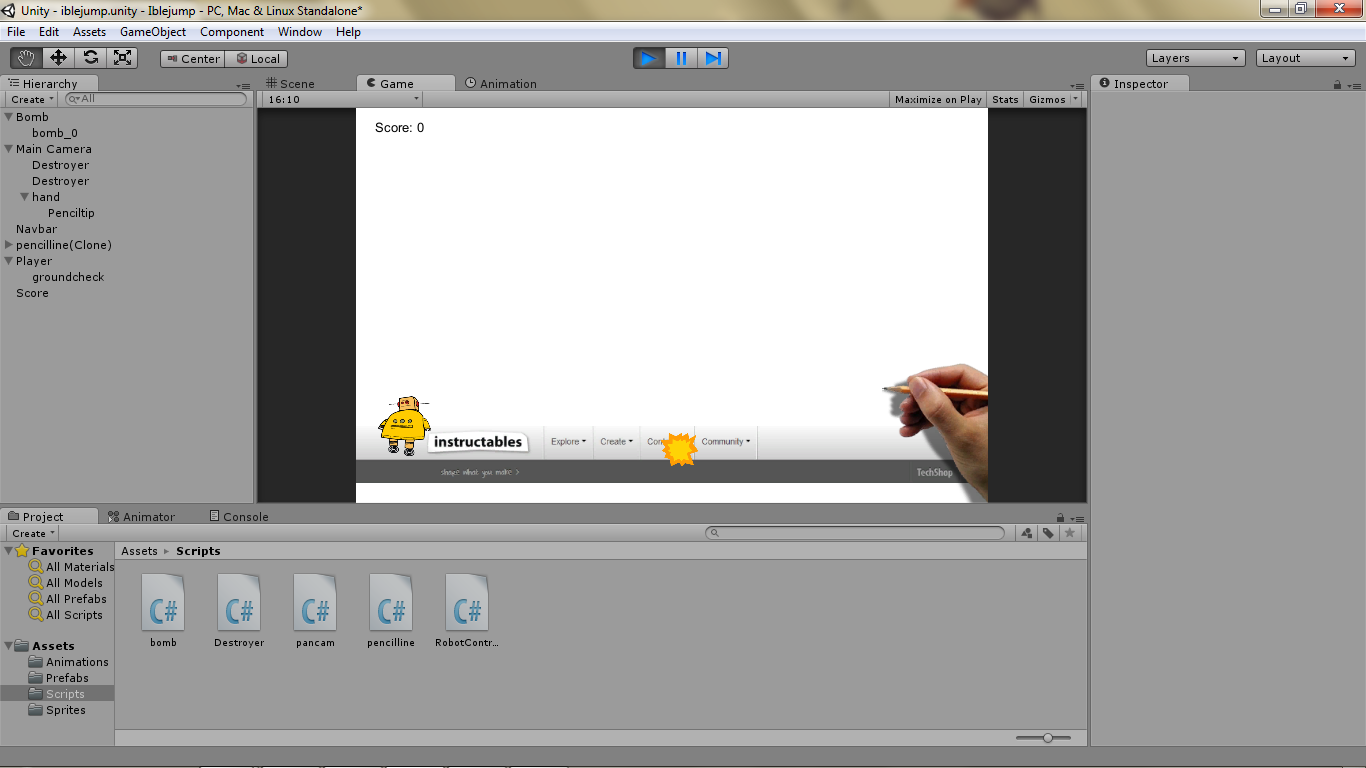Viewport: 1366px width, 768px height.
Task: Toggle pivot mode Center button
Action: [193, 59]
